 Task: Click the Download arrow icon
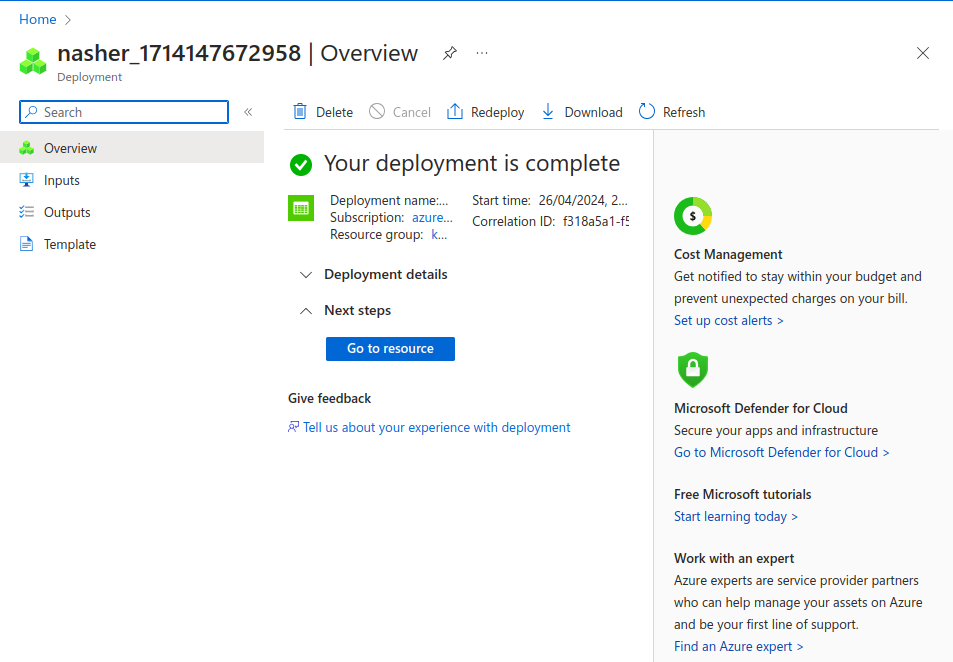548,112
